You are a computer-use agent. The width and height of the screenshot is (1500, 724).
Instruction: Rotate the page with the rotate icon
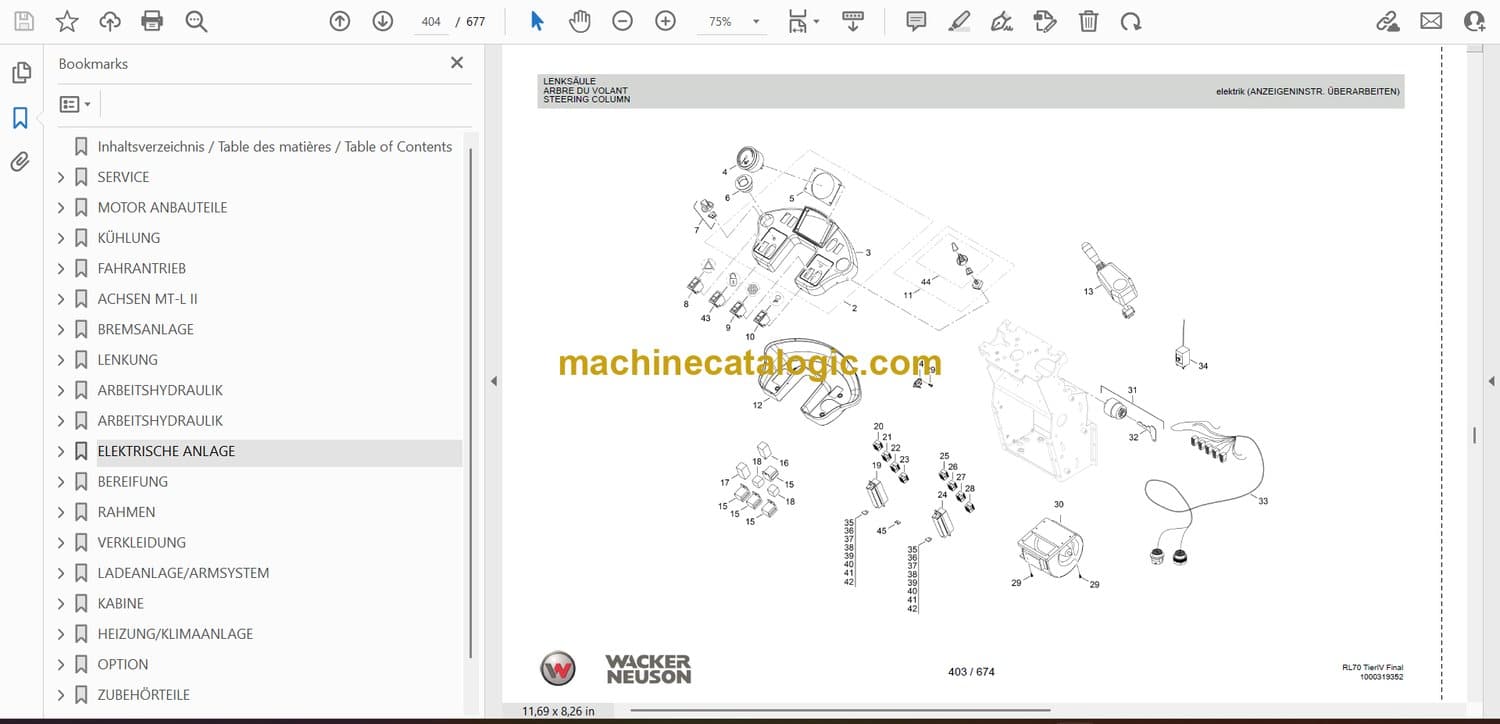click(1131, 21)
